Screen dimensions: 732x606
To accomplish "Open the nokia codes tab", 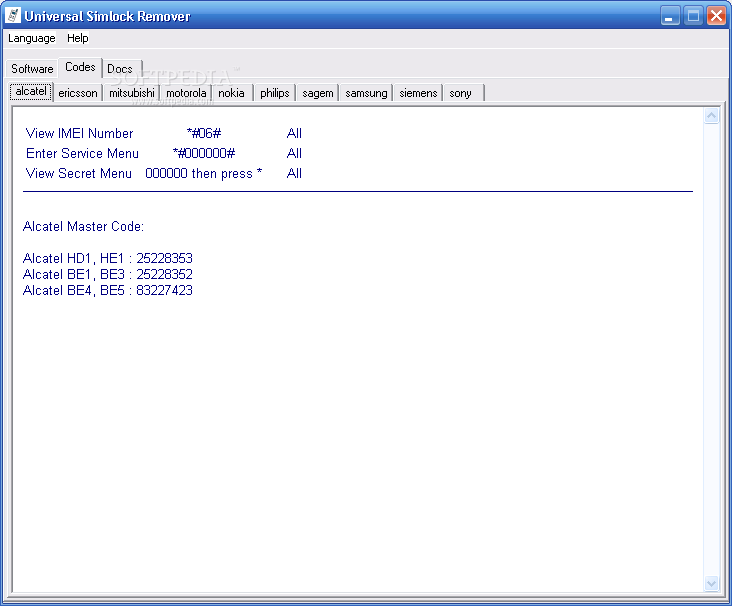I will click(x=232, y=93).
